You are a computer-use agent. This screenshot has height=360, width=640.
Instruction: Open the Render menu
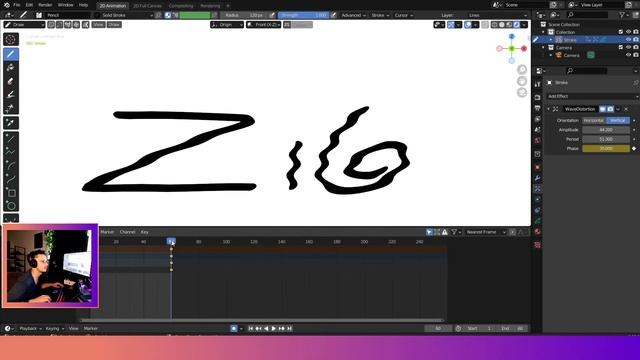click(45, 5)
